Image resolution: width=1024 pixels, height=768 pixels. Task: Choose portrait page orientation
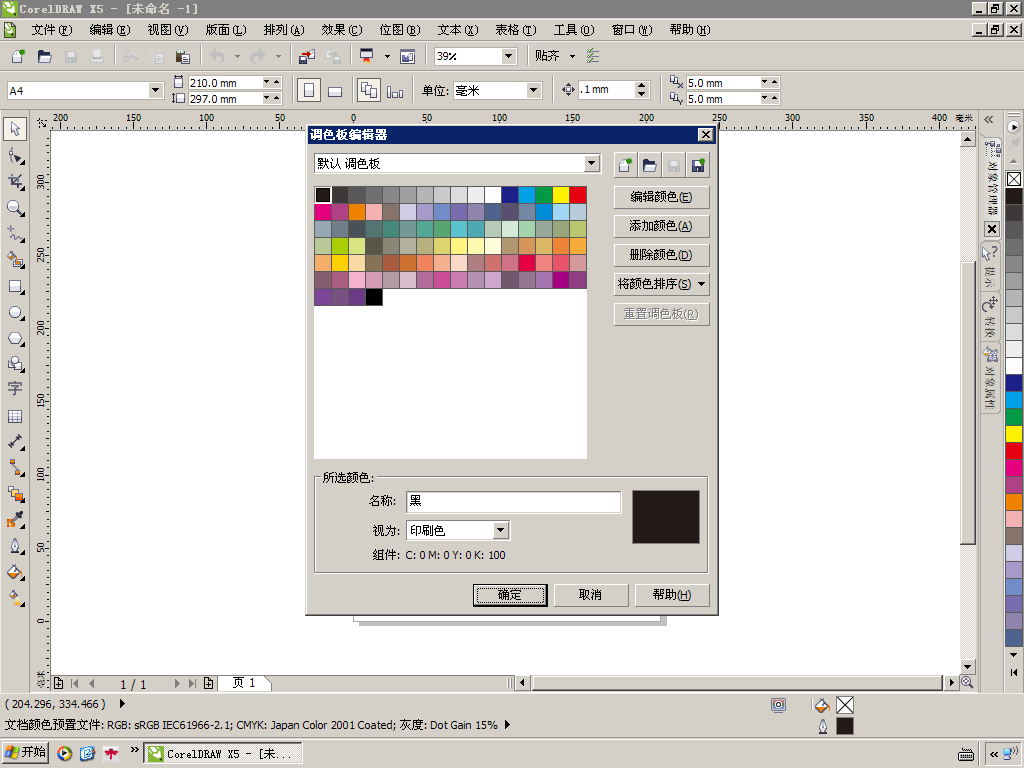[x=309, y=90]
